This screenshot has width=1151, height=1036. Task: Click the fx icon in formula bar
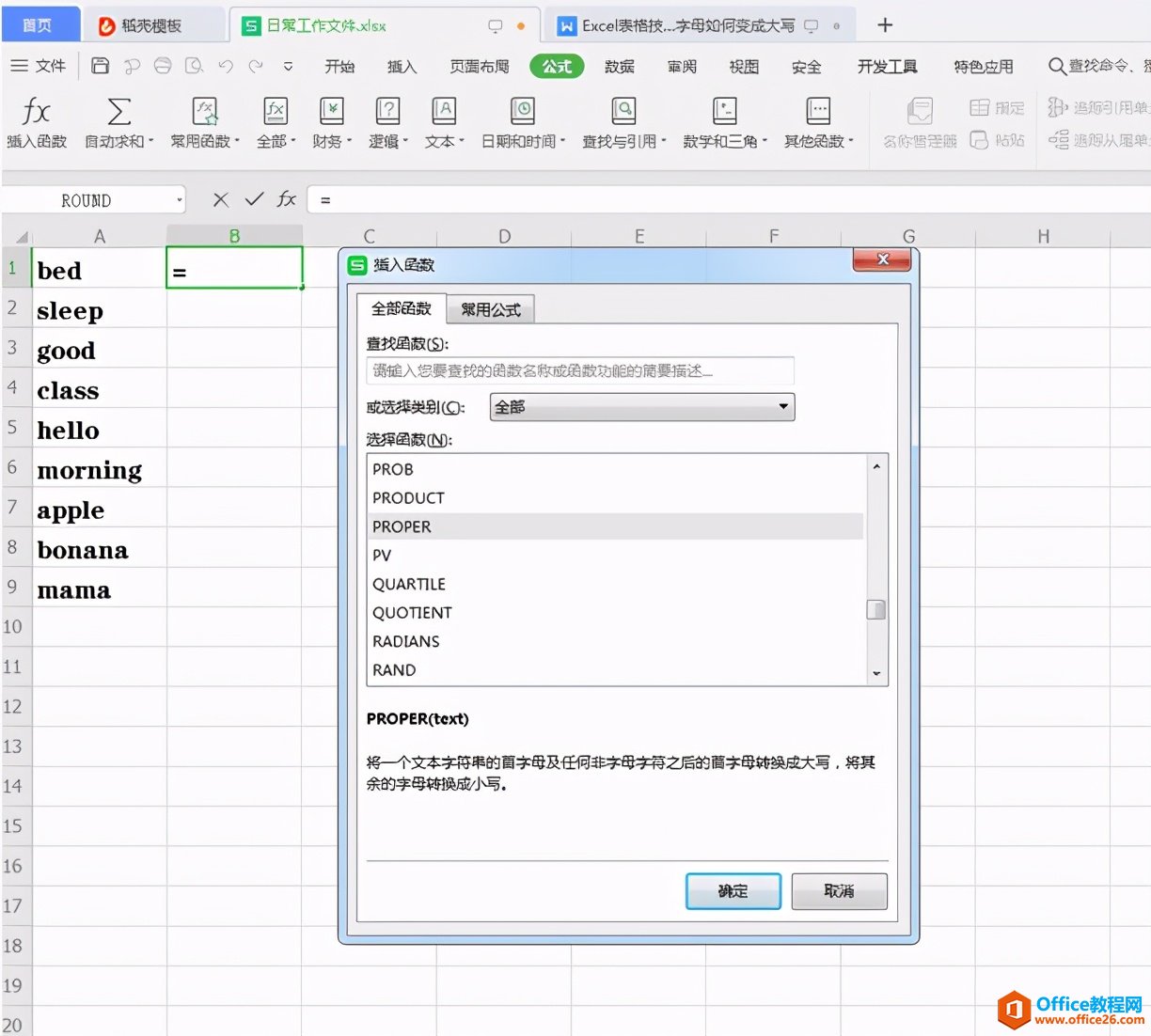tap(287, 199)
